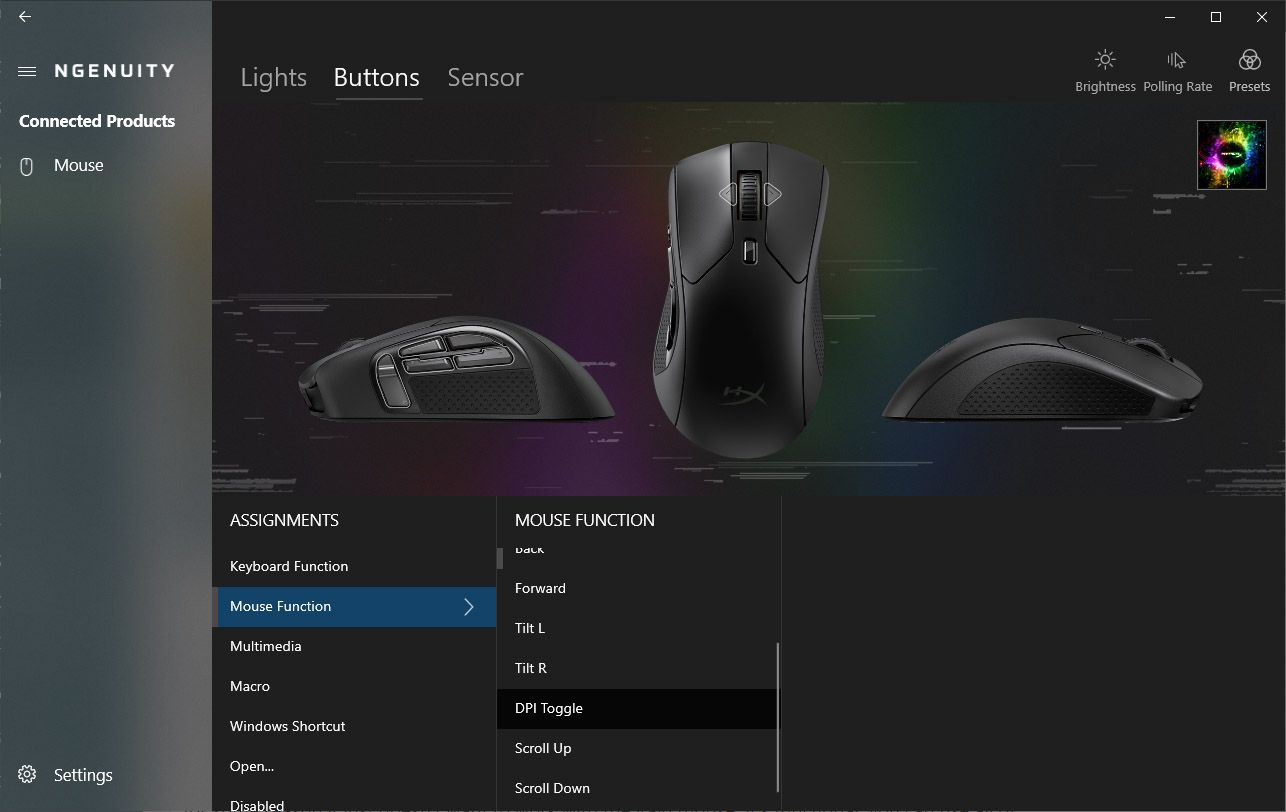Select the scroll wheel tilt-left arrow on mouse
The image size is (1286, 812).
point(727,194)
